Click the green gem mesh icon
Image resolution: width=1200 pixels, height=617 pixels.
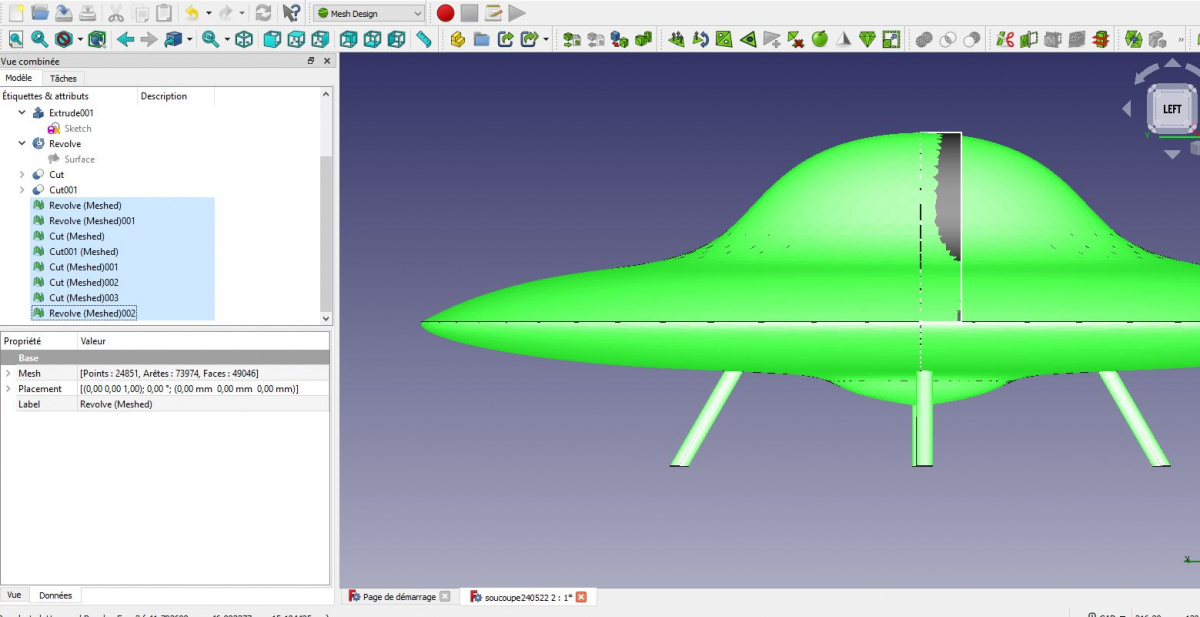(x=868, y=39)
